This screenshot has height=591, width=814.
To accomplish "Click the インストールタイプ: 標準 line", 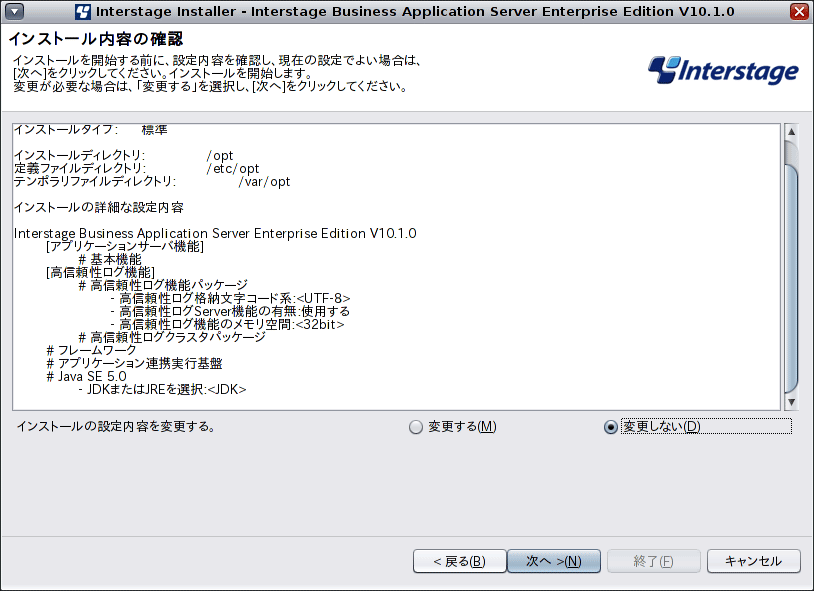I will pos(91,130).
